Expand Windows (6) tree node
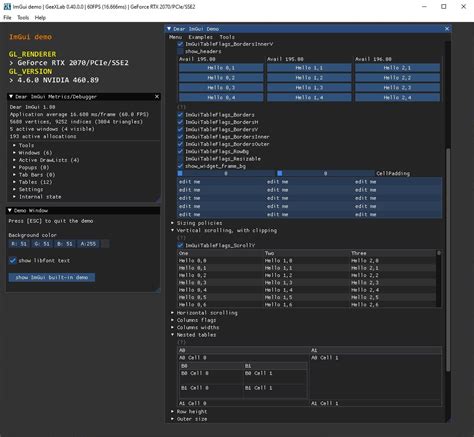The image size is (474, 437). click(14, 153)
